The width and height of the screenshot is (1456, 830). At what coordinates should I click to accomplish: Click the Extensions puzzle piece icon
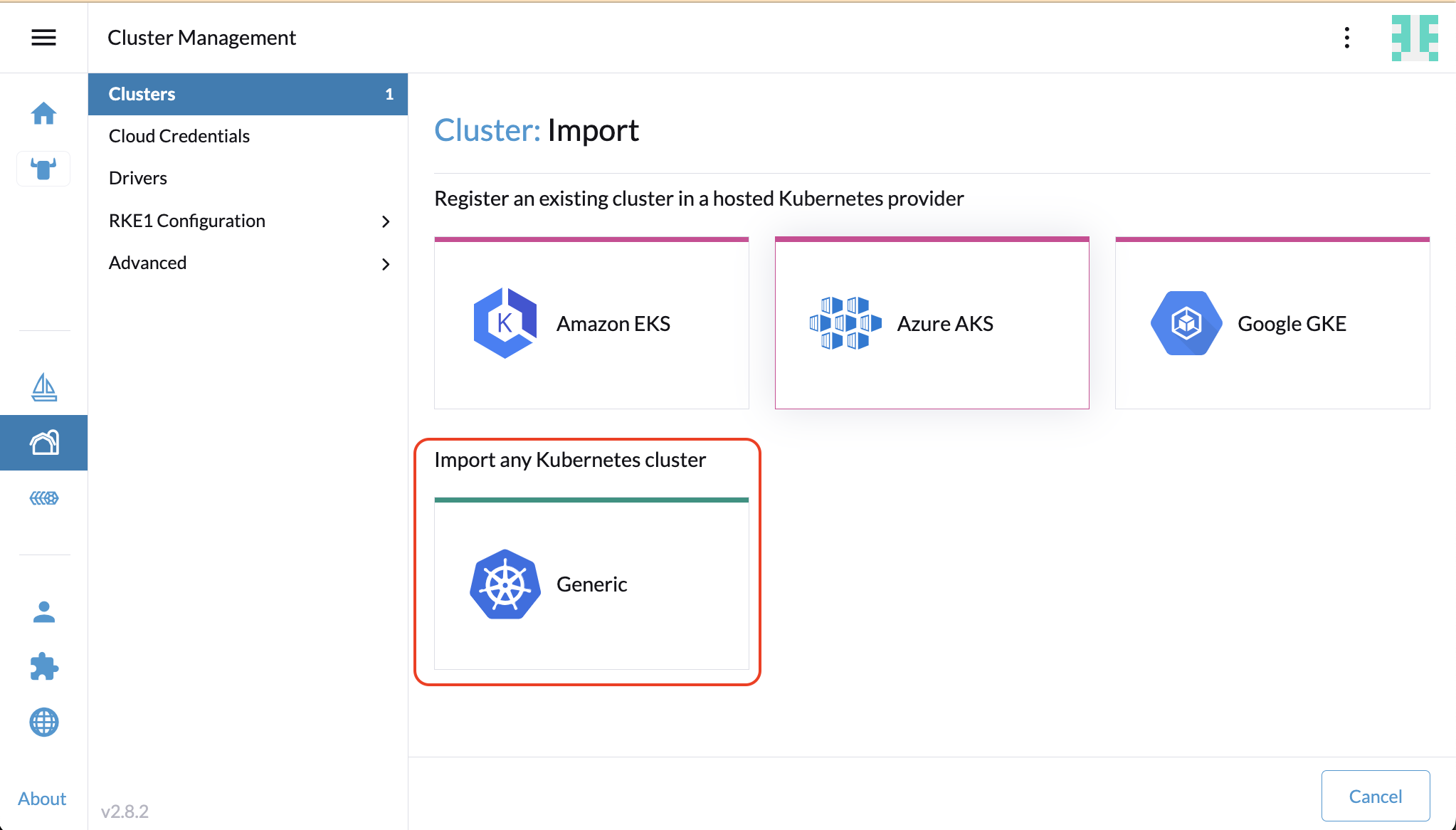tap(43, 667)
